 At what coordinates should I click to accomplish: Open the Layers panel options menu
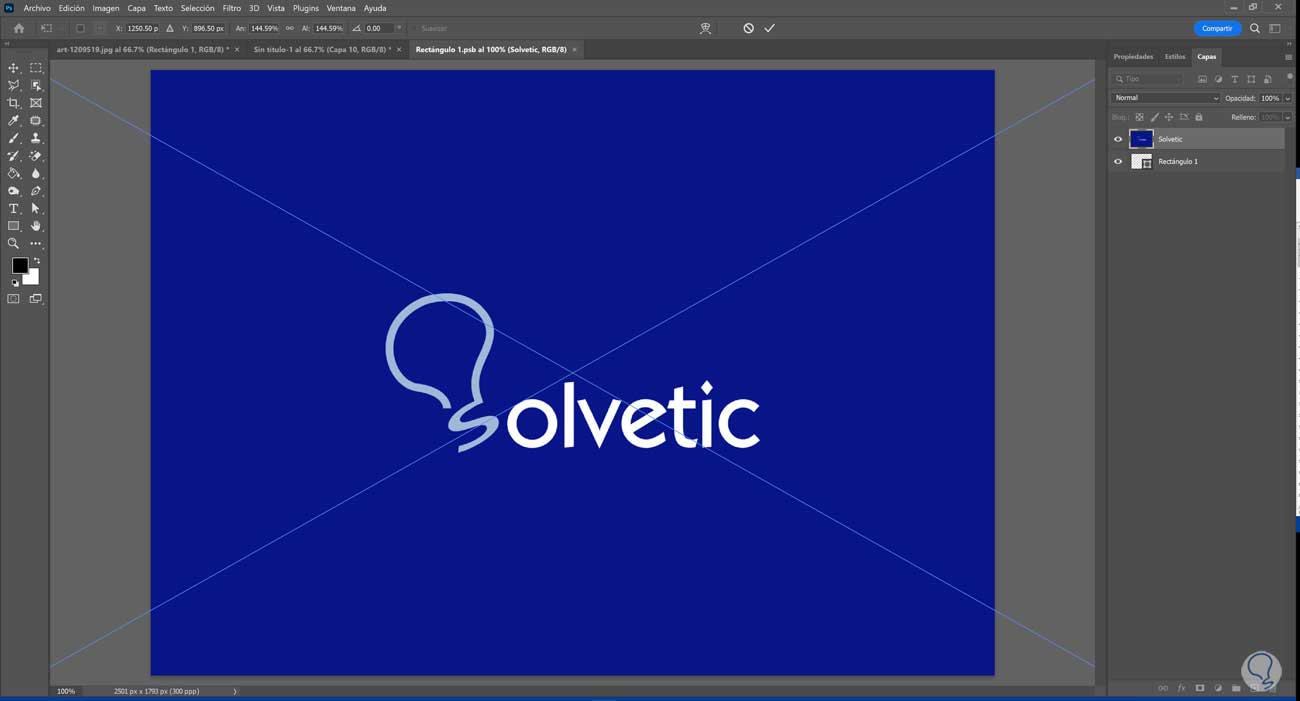pyautogui.click(x=1288, y=57)
